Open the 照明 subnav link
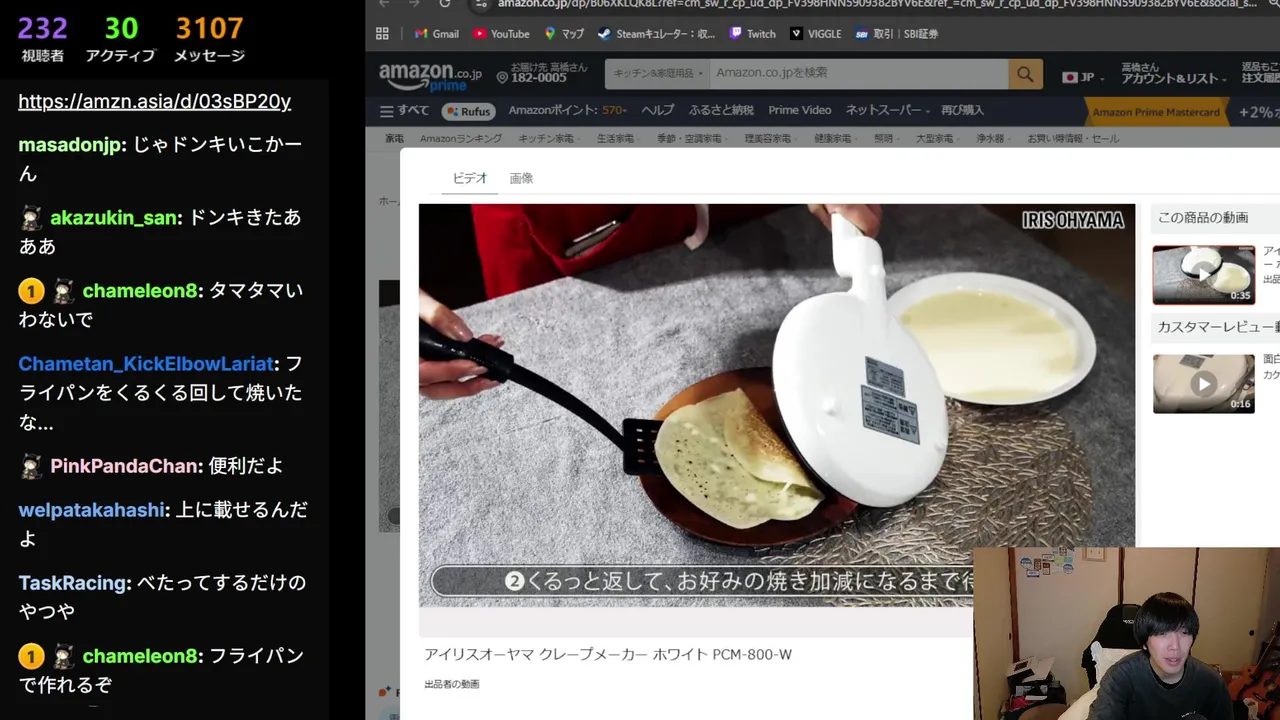 click(x=884, y=139)
